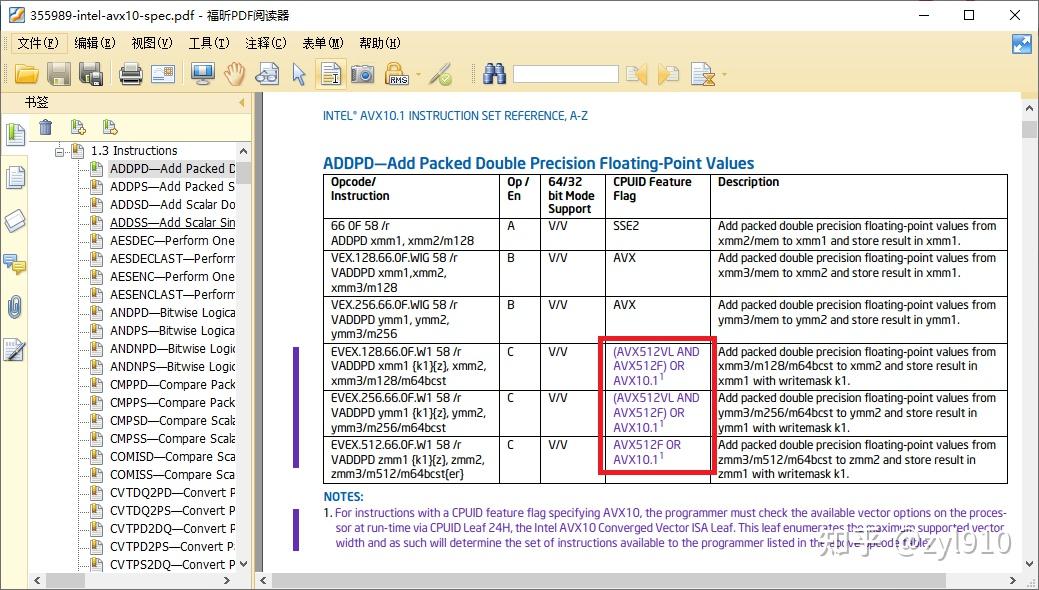
Task: Collapse the 书签 bookmarks panel arrow
Action: pos(242,103)
